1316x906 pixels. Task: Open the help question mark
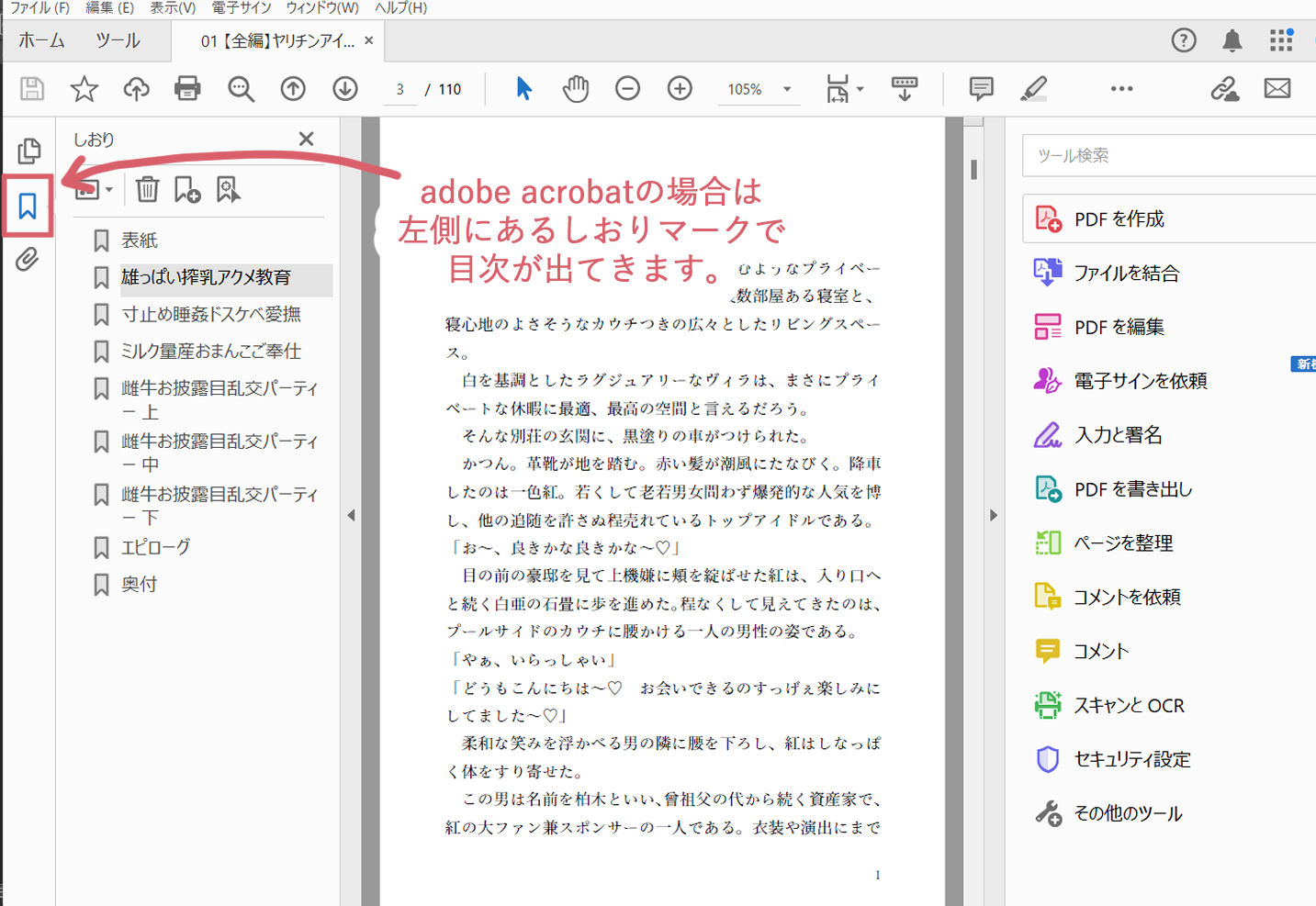(x=1184, y=40)
